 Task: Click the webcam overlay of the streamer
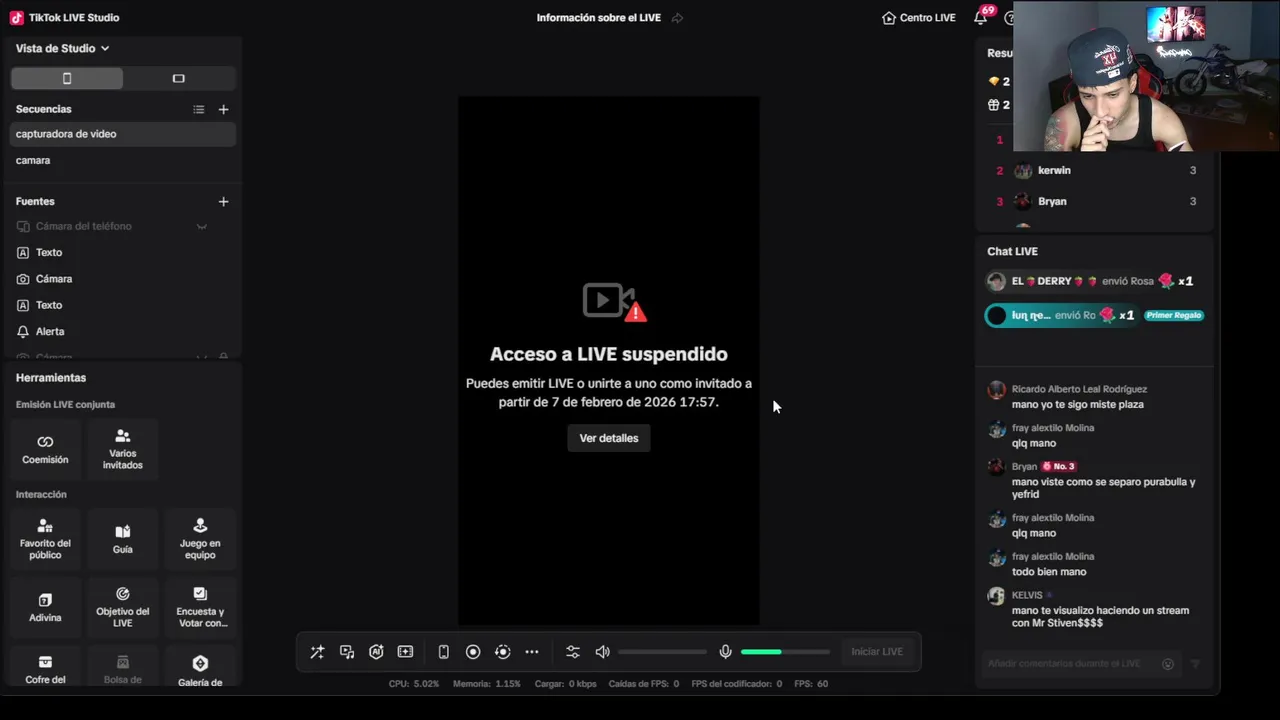[x=1146, y=76]
